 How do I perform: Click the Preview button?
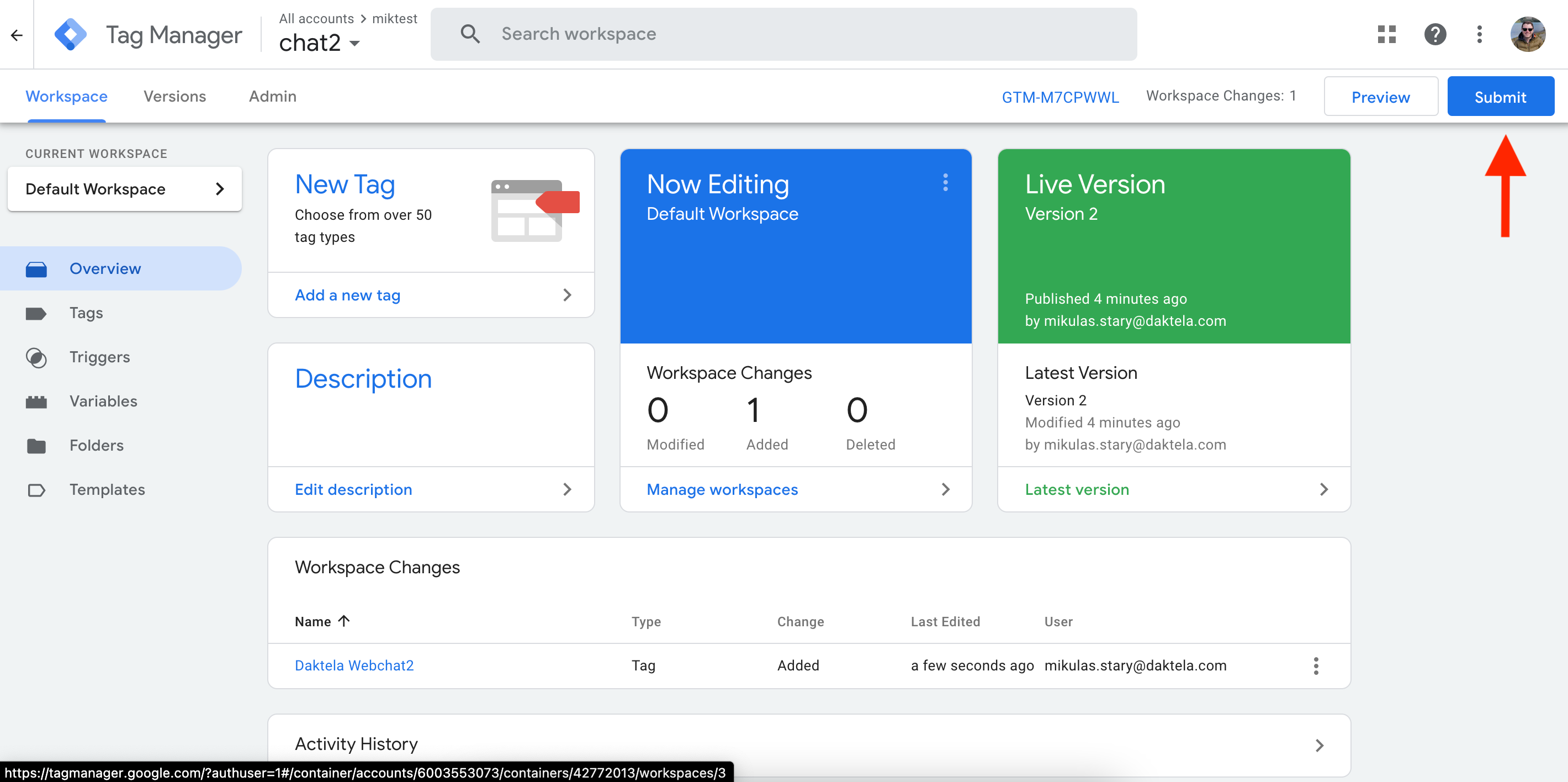pyautogui.click(x=1380, y=97)
